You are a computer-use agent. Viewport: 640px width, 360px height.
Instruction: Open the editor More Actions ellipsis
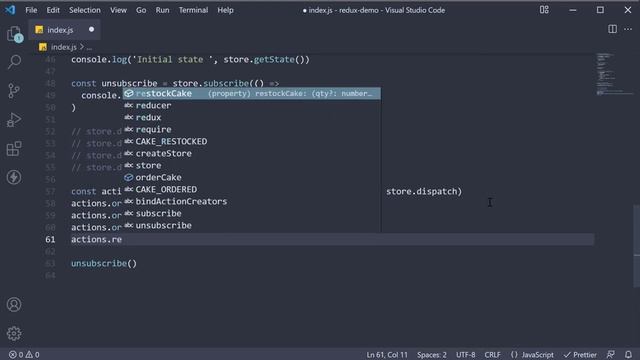(x=628, y=29)
